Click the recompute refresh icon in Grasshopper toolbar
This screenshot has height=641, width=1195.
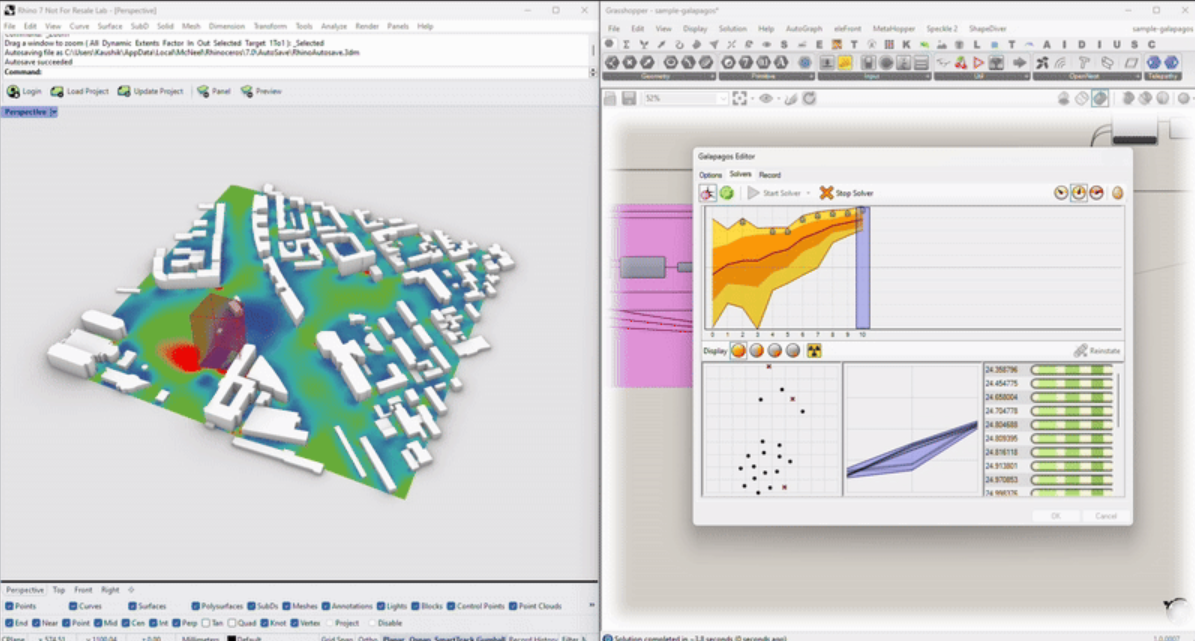pos(809,98)
